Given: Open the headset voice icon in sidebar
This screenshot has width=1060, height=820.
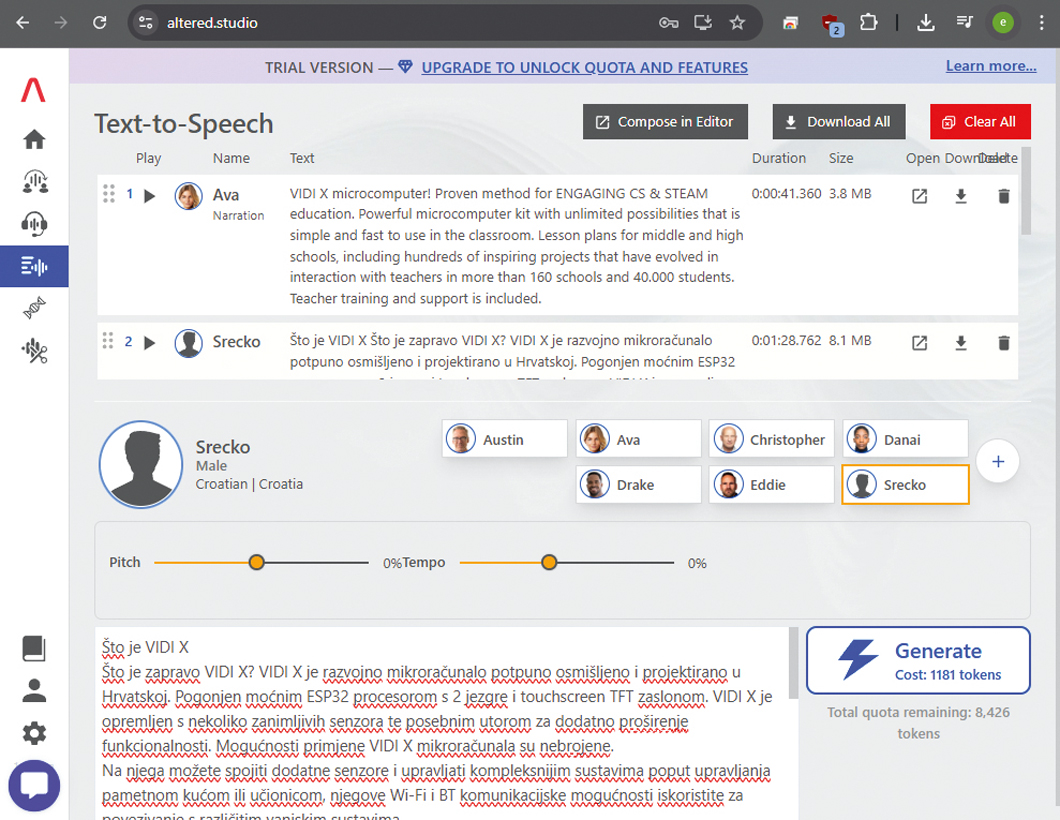Looking at the screenshot, I should pos(34,224).
